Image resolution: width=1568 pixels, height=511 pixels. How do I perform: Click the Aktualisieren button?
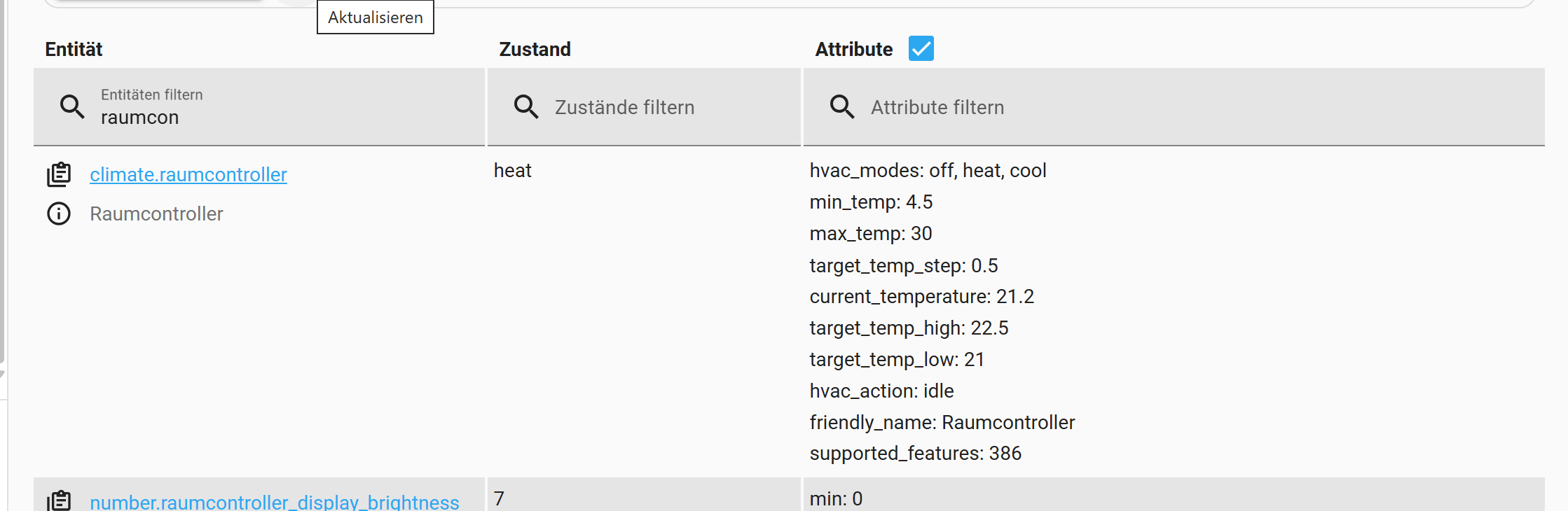376,17
